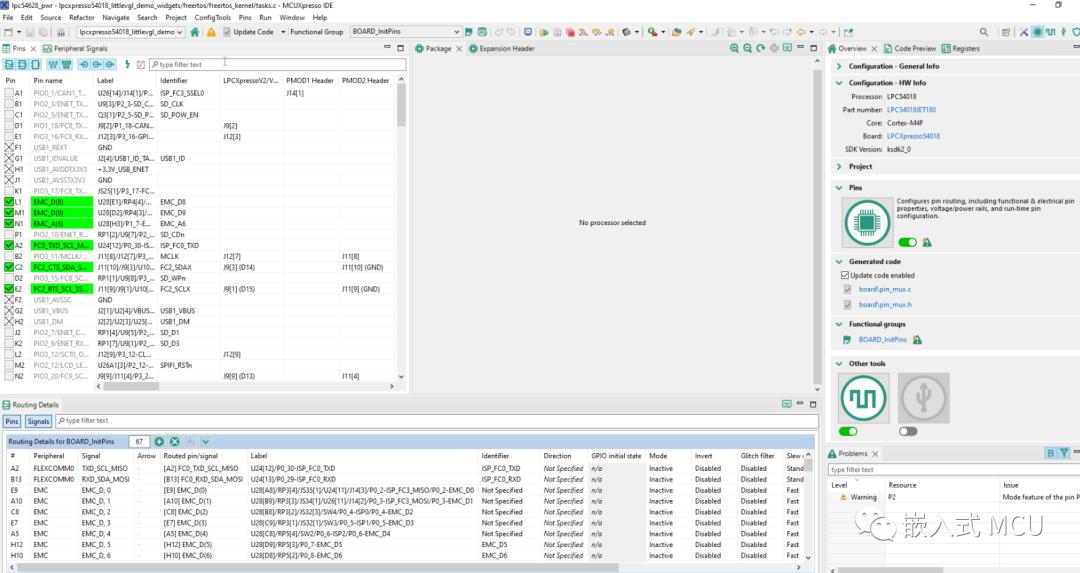Open the greyed USB peripheral tool icon
Screen dimensions: 1080x573
point(923,397)
